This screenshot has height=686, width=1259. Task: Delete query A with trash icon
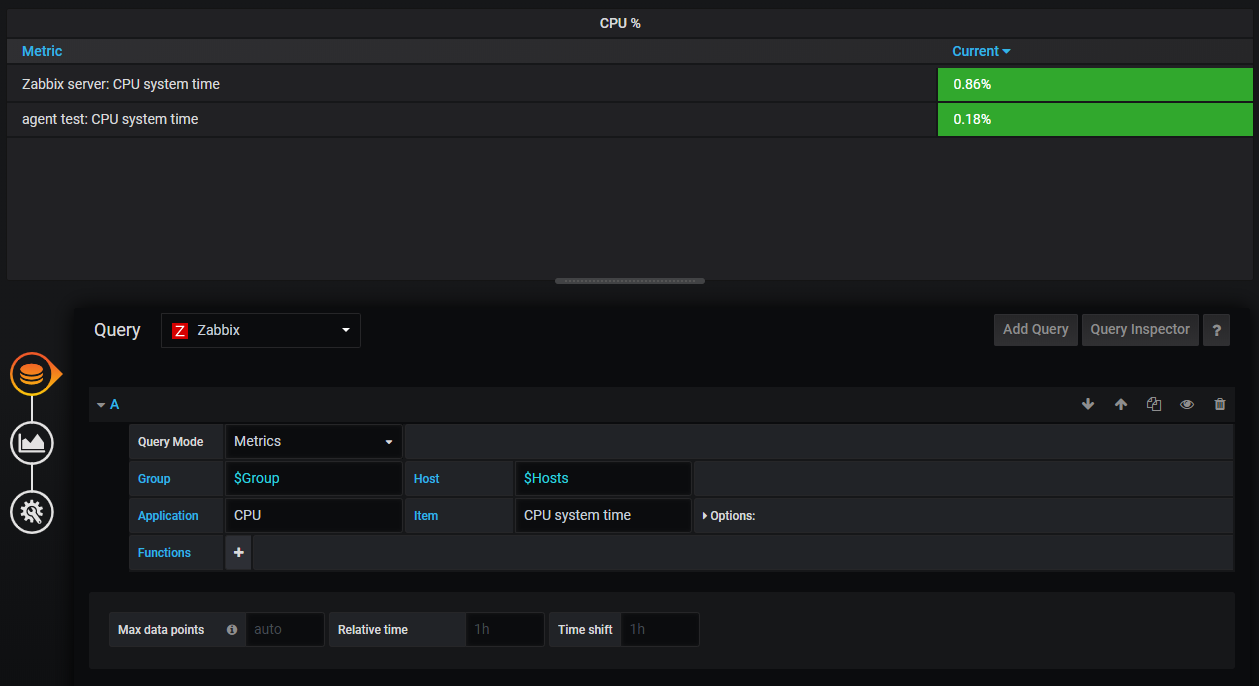pos(1220,404)
